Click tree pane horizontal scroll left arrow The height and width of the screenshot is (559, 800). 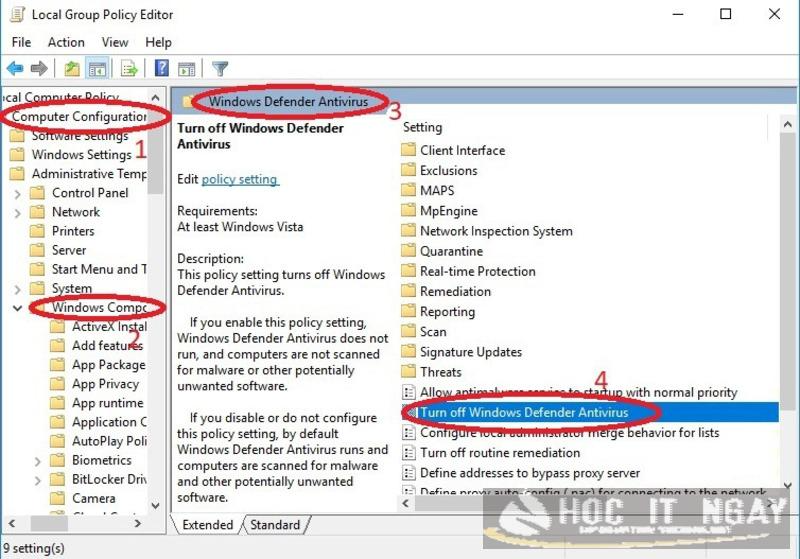pos(12,523)
